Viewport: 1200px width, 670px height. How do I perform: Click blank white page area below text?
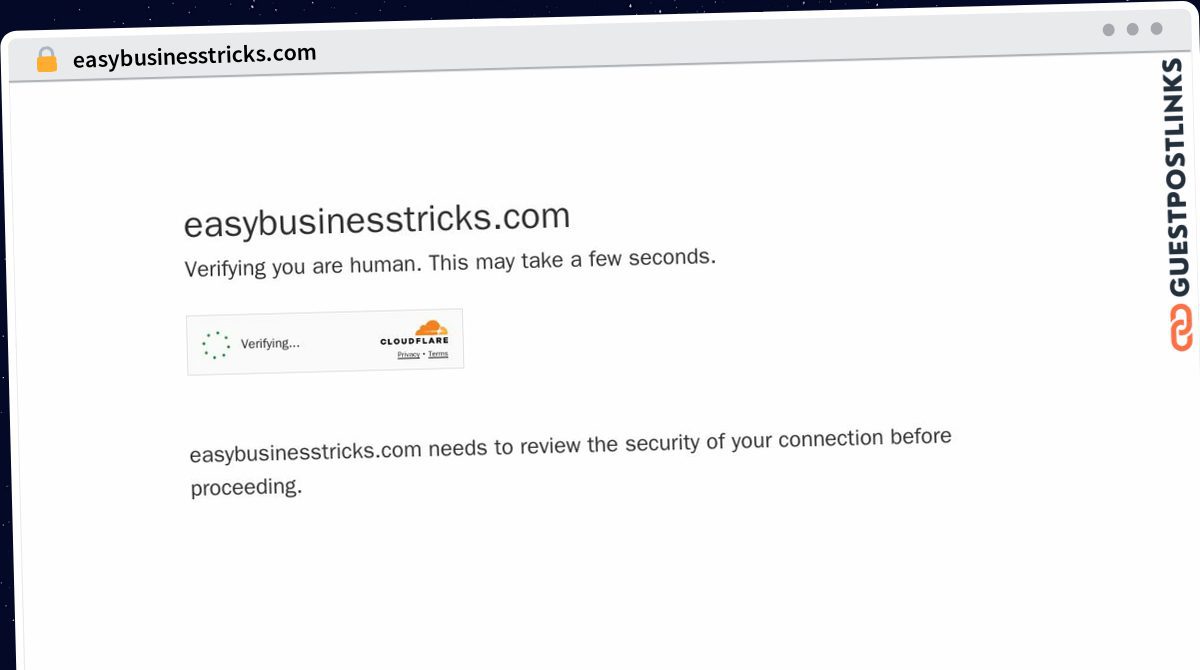pyautogui.click(x=600, y=590)
